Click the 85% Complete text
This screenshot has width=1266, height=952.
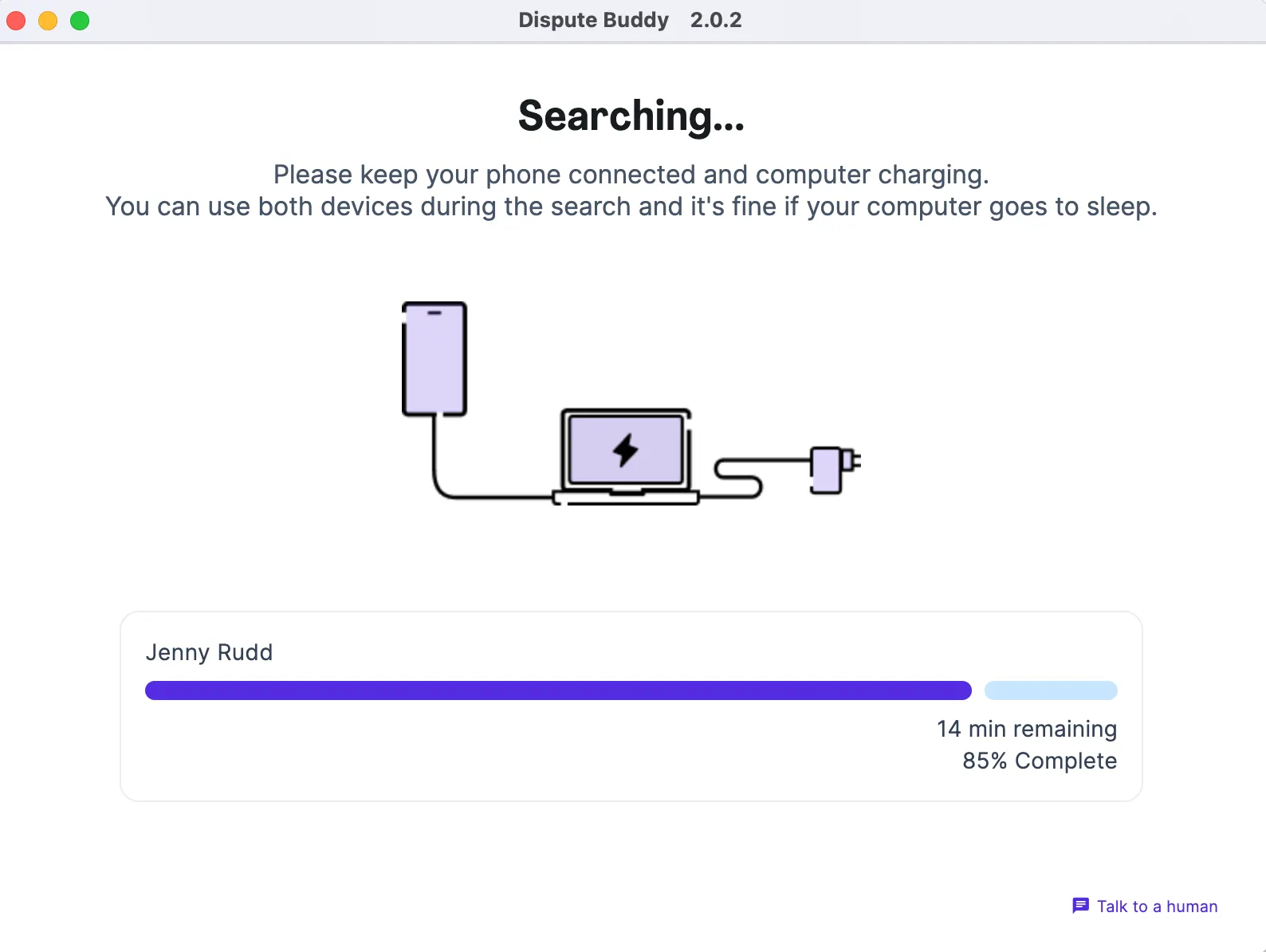click(1038, 761)
